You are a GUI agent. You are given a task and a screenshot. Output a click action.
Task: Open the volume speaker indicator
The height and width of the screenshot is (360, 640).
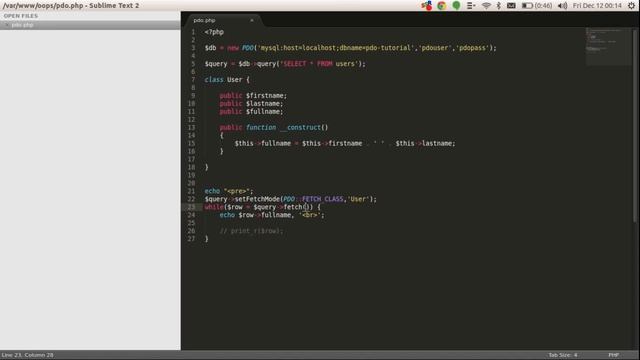coord(562,6)
